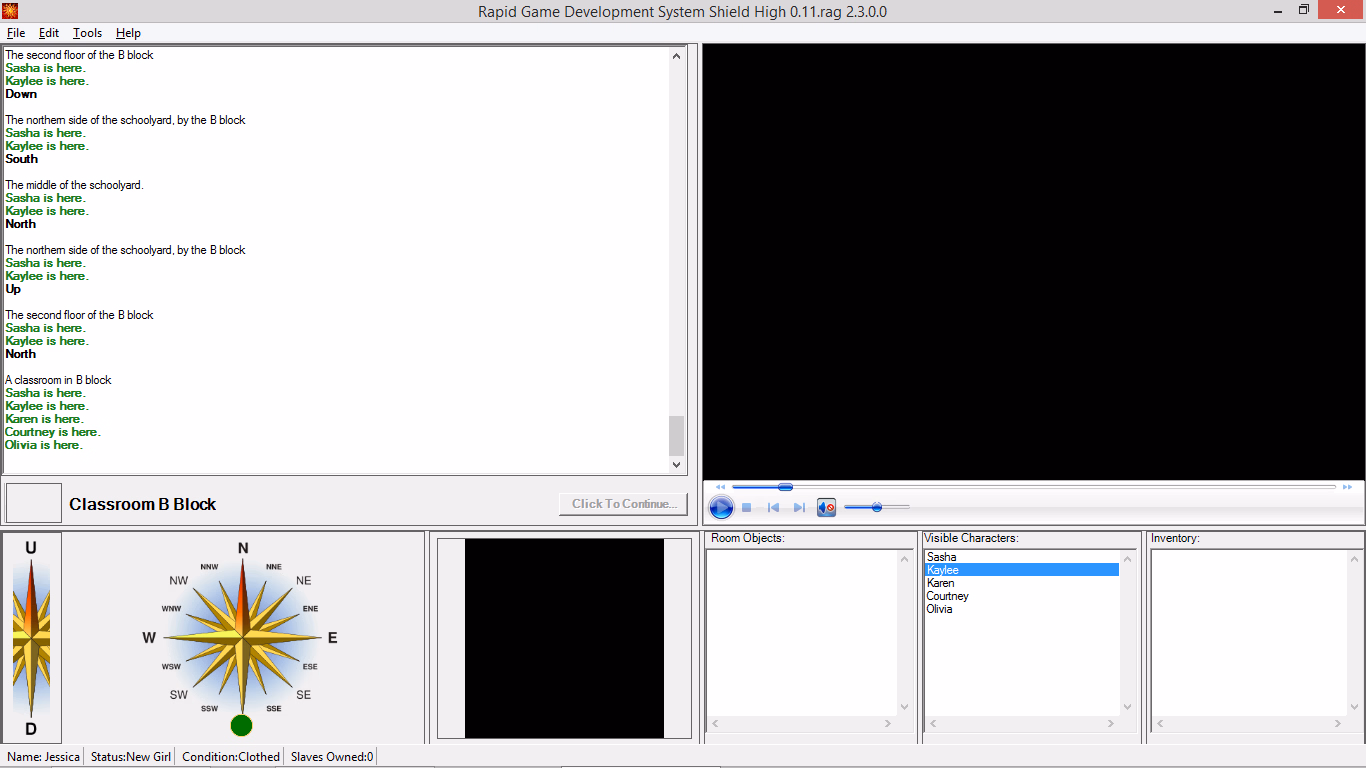Go ENE on the compass
The width and height of the screenshot is (1366, 768).
click(x=310, y=608)
